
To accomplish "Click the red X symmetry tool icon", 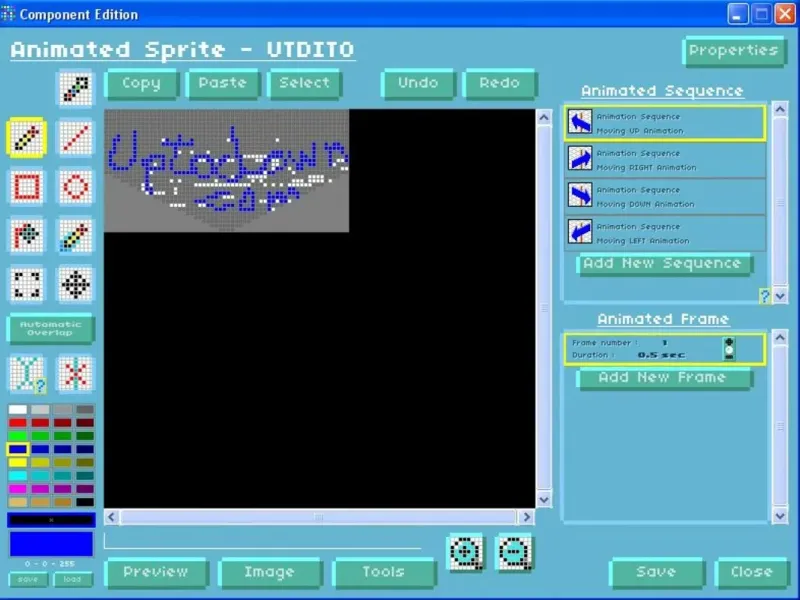I will pos(76,374).
